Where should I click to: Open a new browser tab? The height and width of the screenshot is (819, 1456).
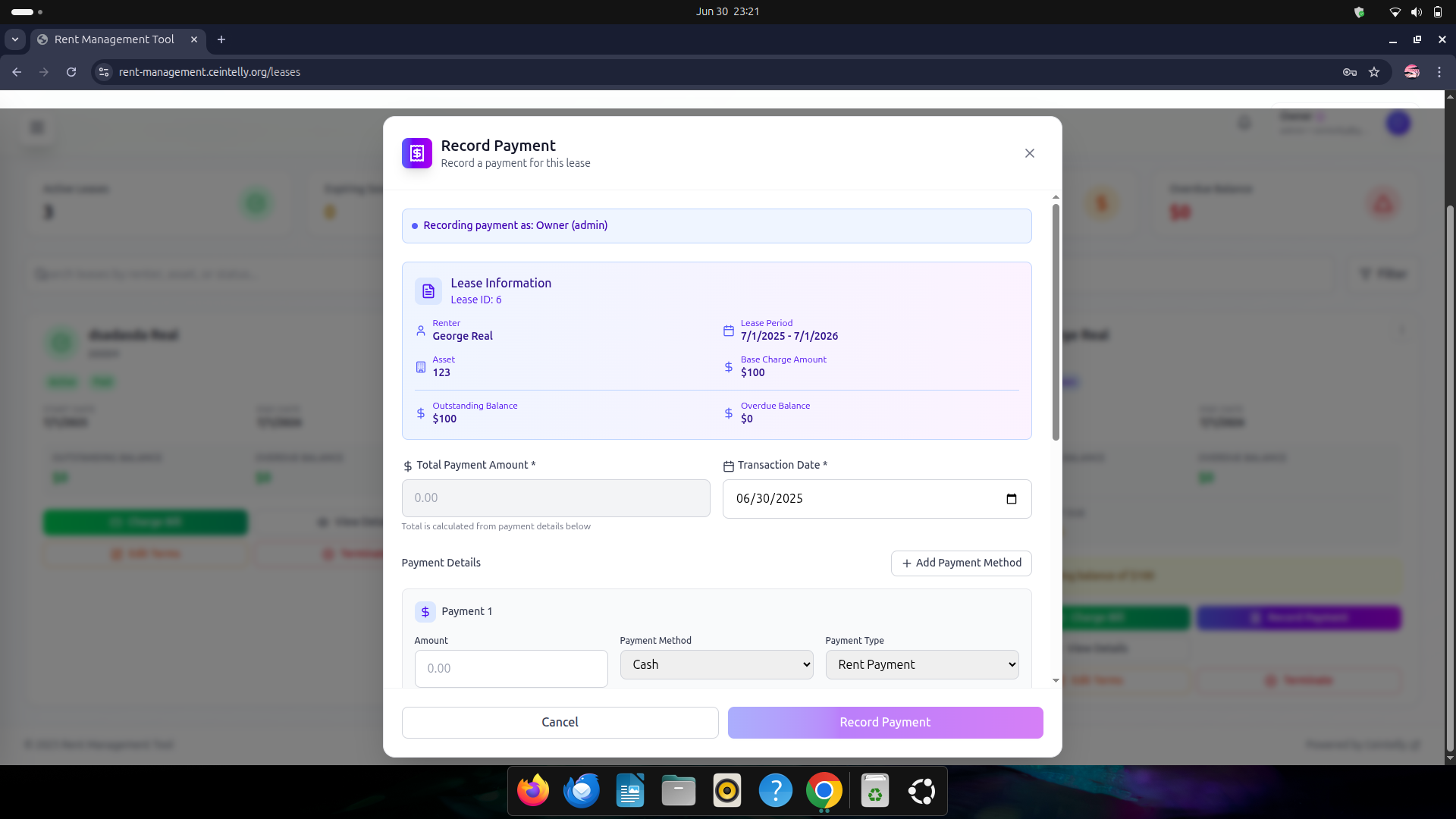pyautogui.click(x=221, y=39)
